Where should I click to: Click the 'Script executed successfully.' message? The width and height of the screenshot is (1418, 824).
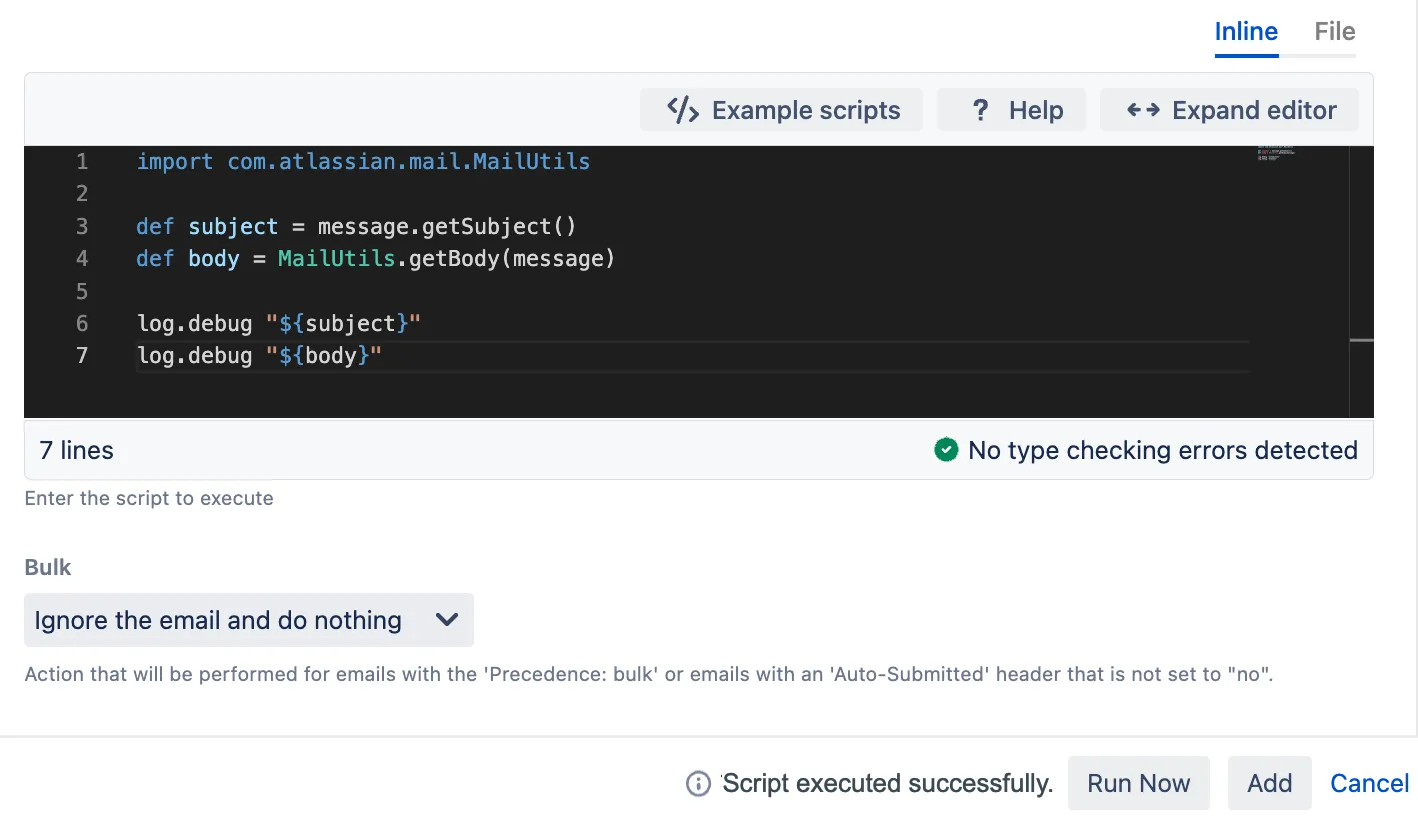pos(888,783)
